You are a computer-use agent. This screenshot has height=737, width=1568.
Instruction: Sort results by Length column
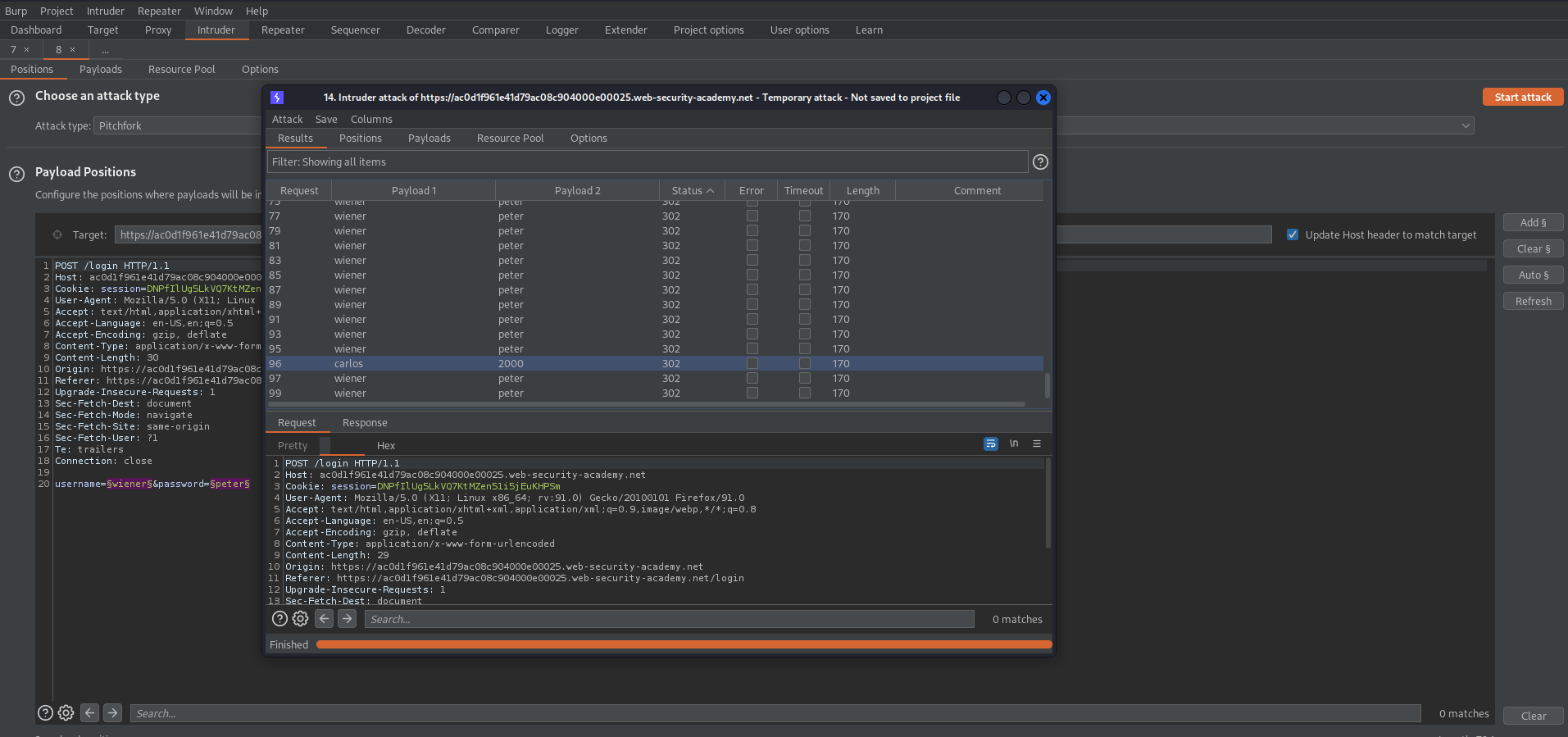coord(863,190)
